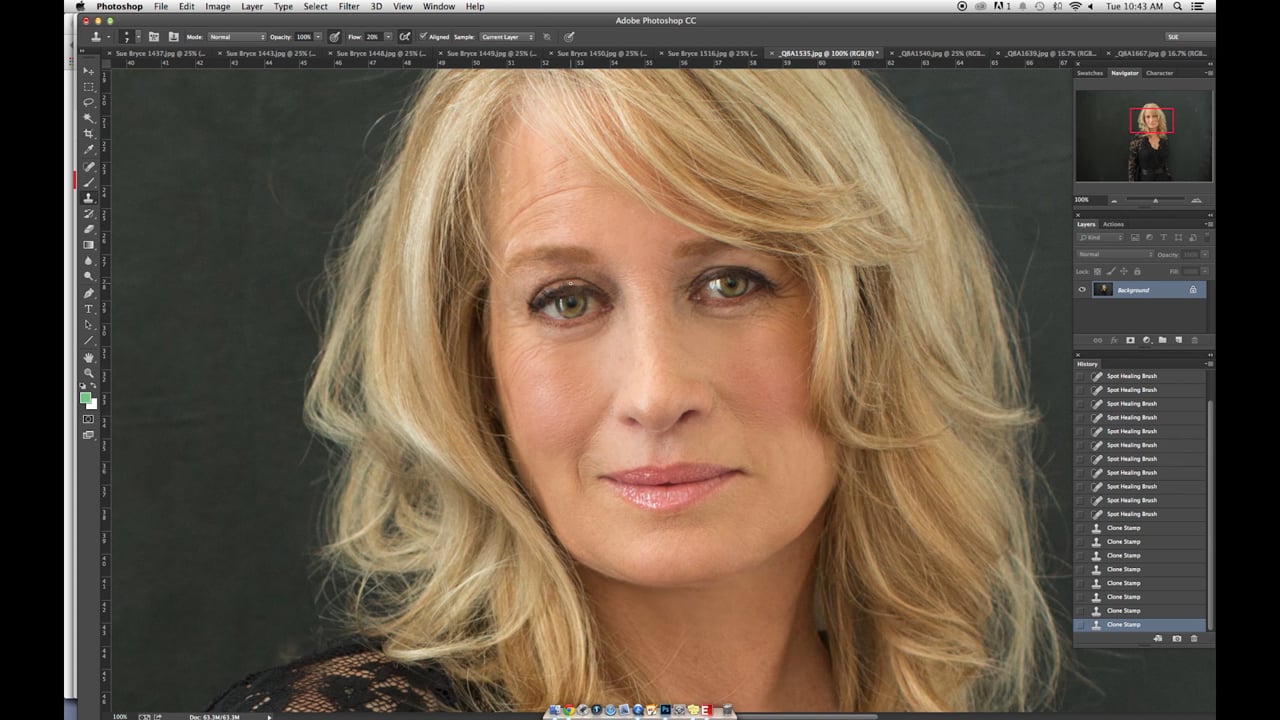Image resolution: width=1280 pixels, height=720 pixels.
Task: Select the Spot Healing Brush tool
Action: pyautogui.click(x=89, y=167)
